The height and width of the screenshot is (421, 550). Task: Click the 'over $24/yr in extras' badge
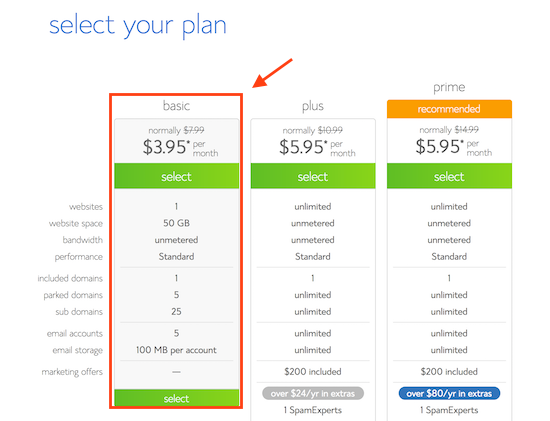[313, 393]
